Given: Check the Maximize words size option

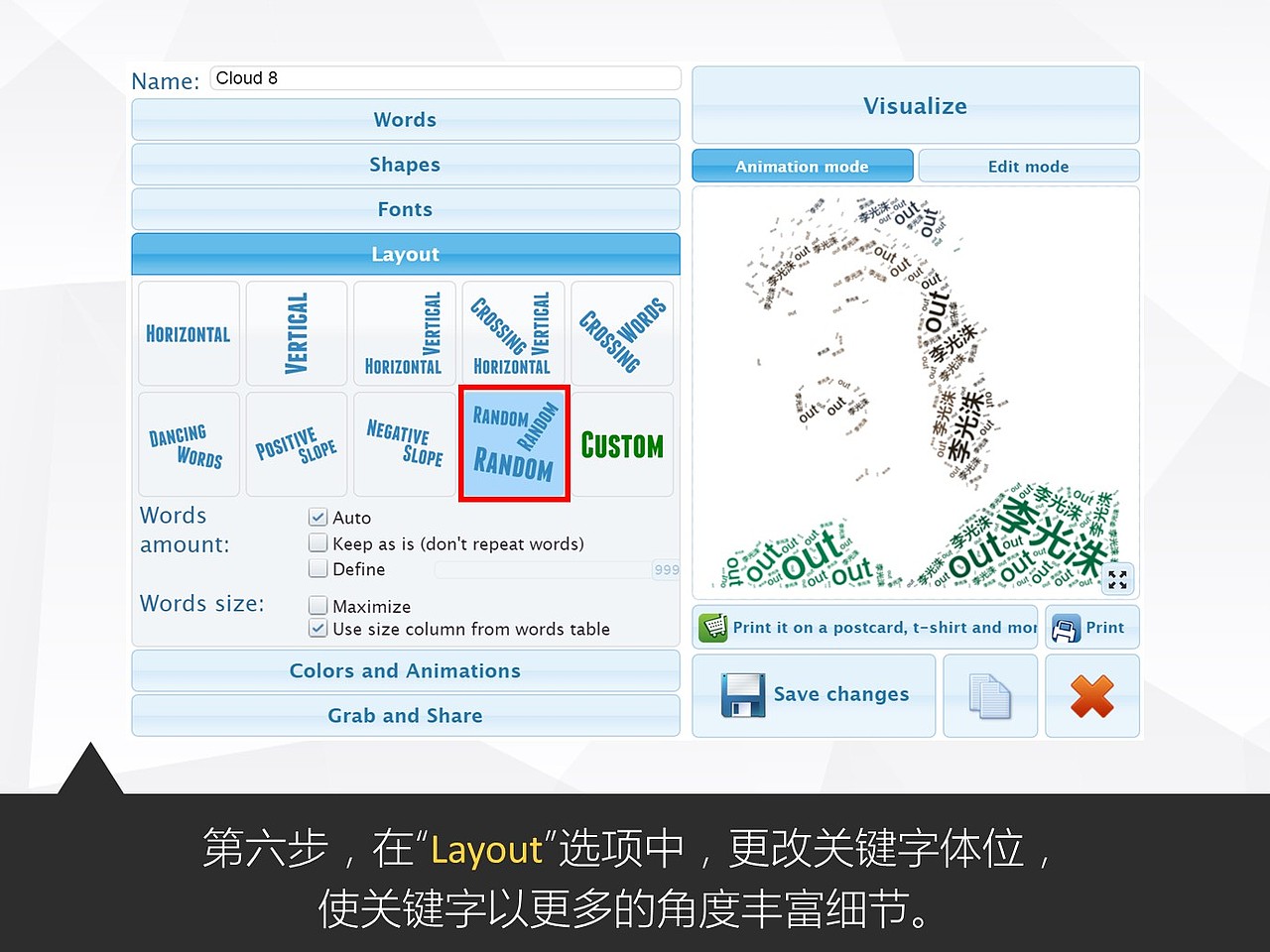Looking at the screenshot, I should (x=318, y=605).
